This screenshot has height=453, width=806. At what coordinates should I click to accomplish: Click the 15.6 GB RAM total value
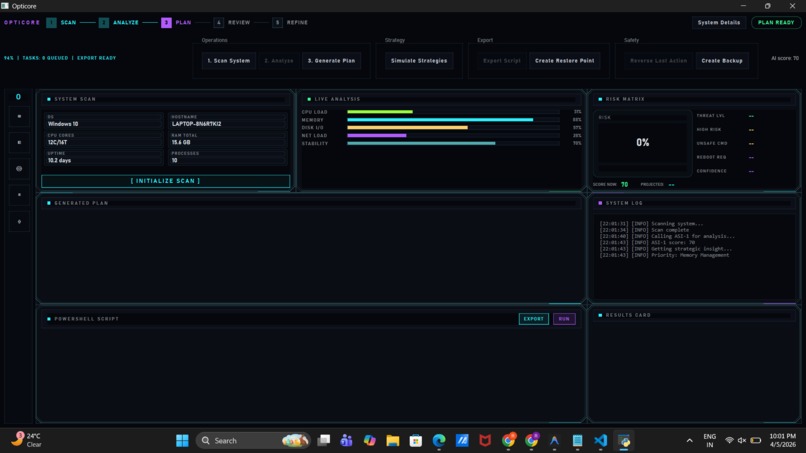tap(181, 142)
